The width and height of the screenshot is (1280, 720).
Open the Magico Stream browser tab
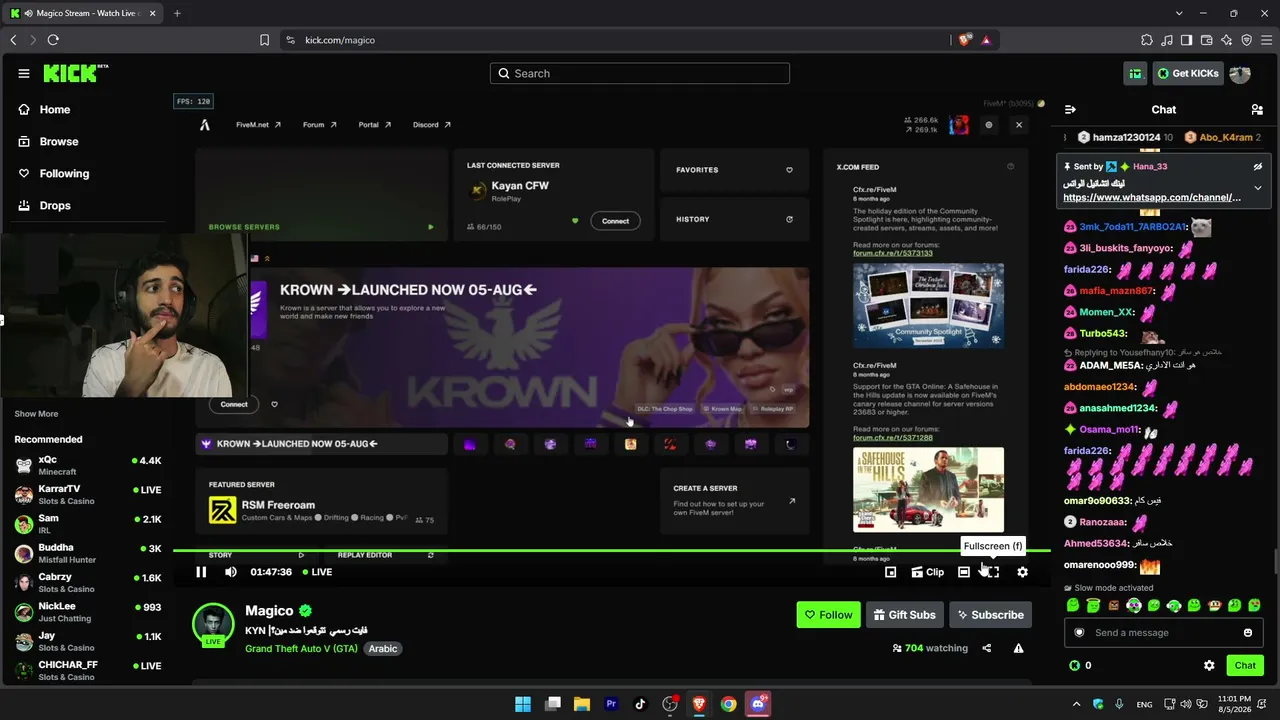click(x=82, y=13)
